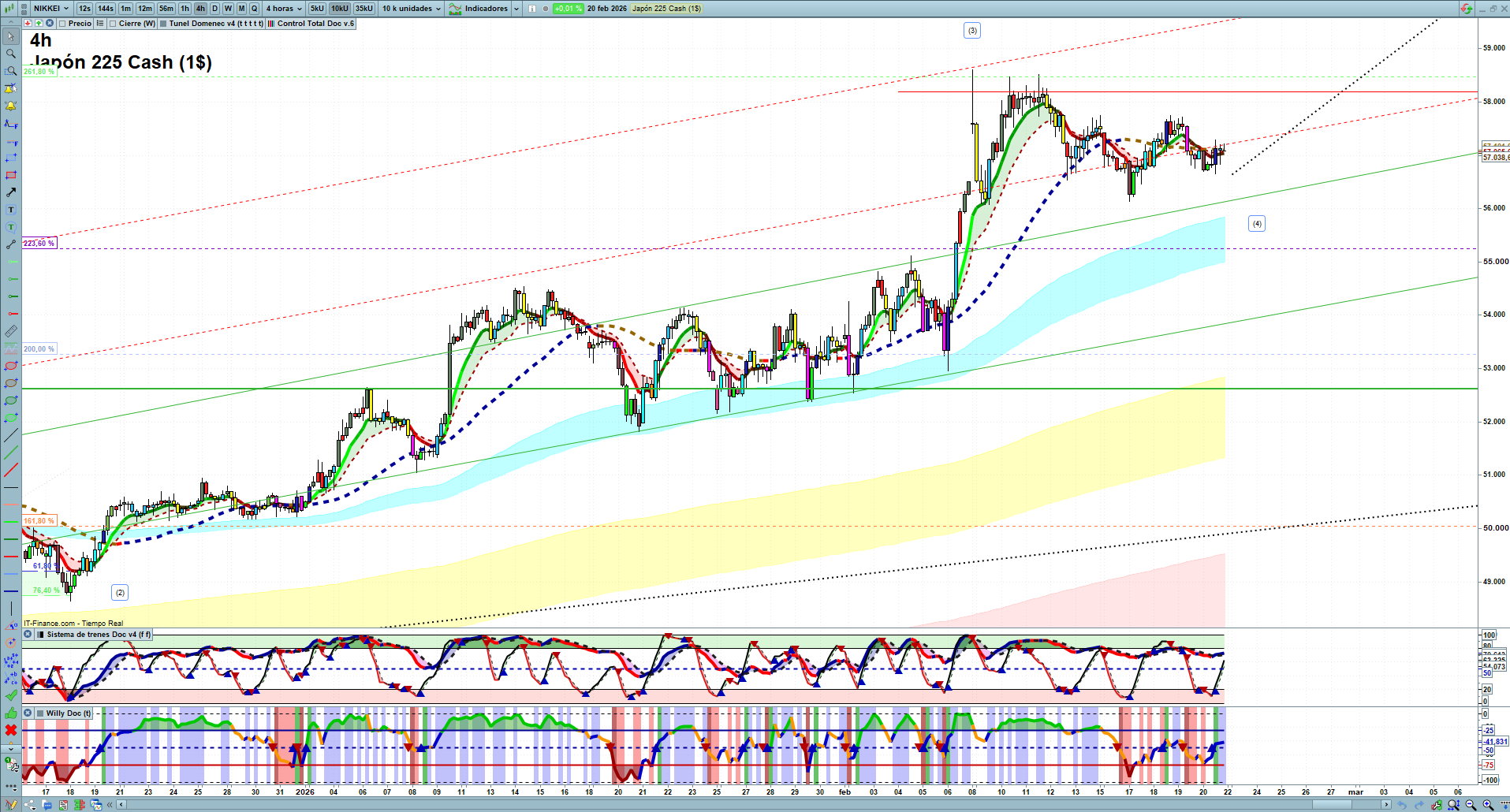Click the red X delete icon in left toolbar

click(x=11, y=730)
